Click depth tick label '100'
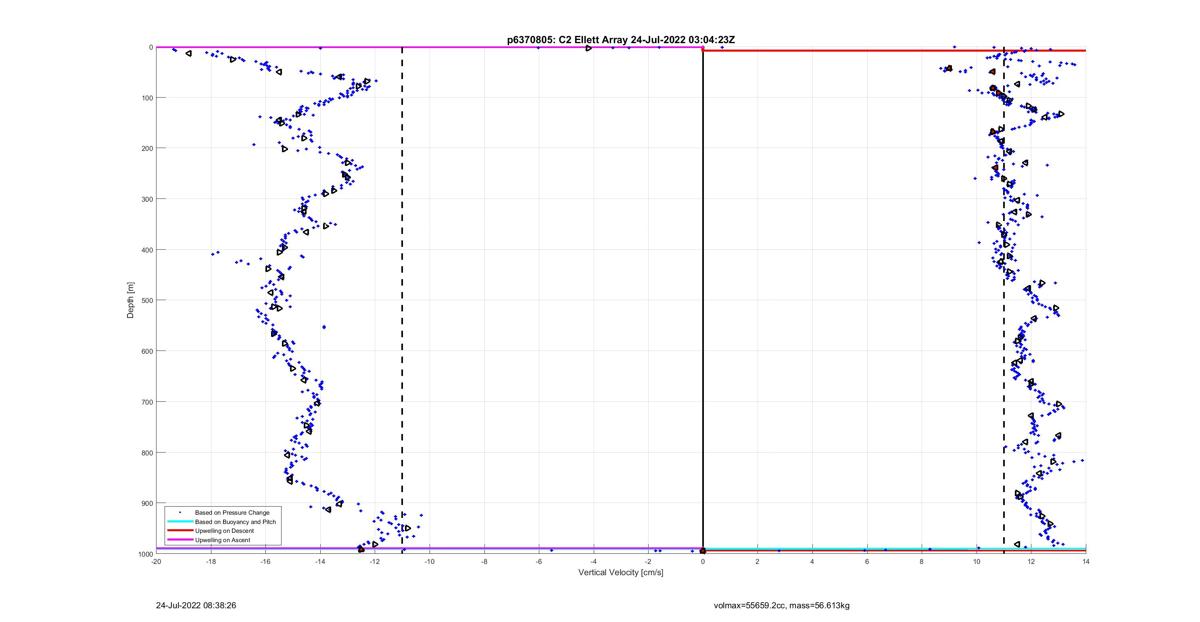Image resolution: width=1200 pixels, height=622 pixels. [146, 98]
